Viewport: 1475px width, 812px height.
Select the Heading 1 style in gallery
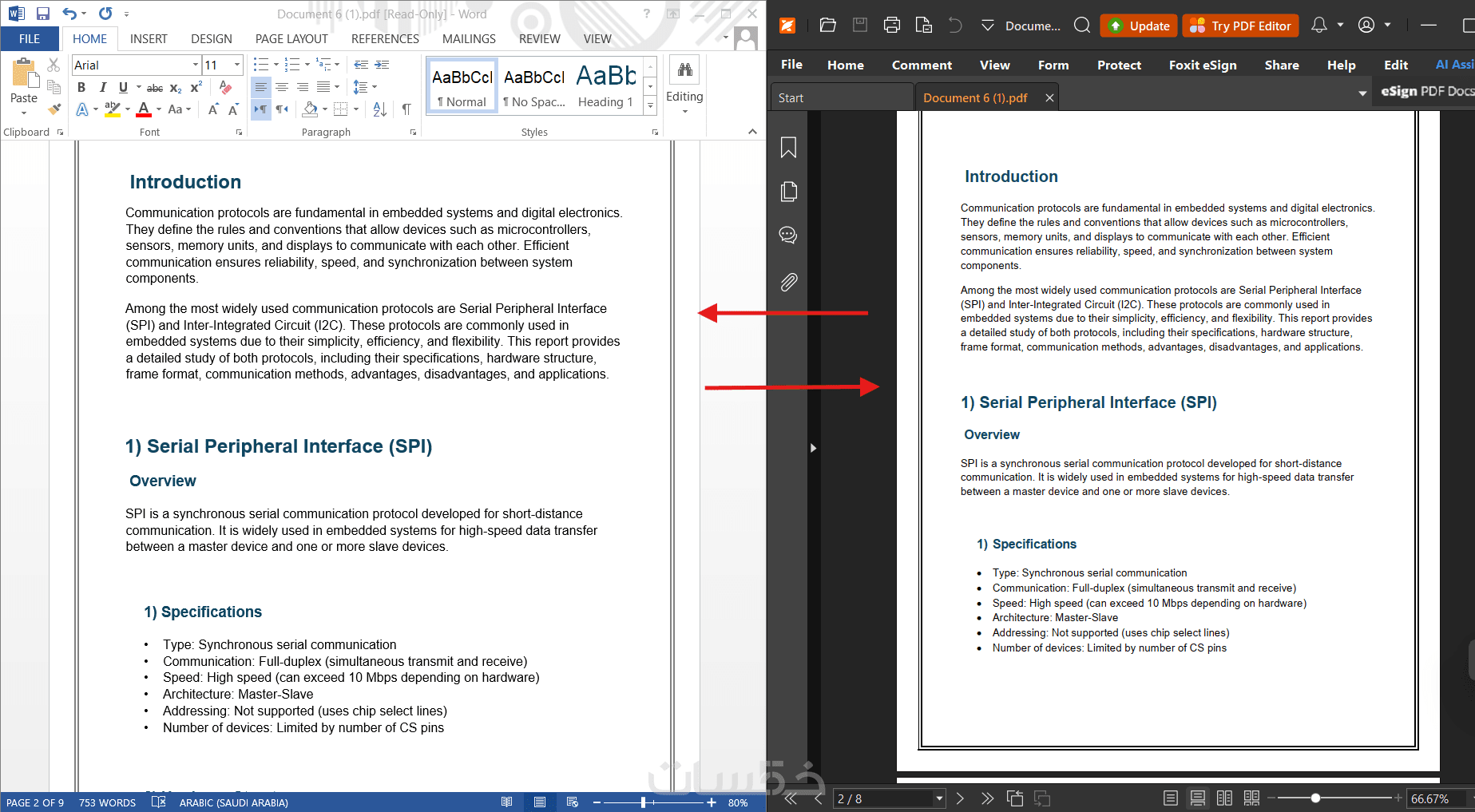coord(605,85)
